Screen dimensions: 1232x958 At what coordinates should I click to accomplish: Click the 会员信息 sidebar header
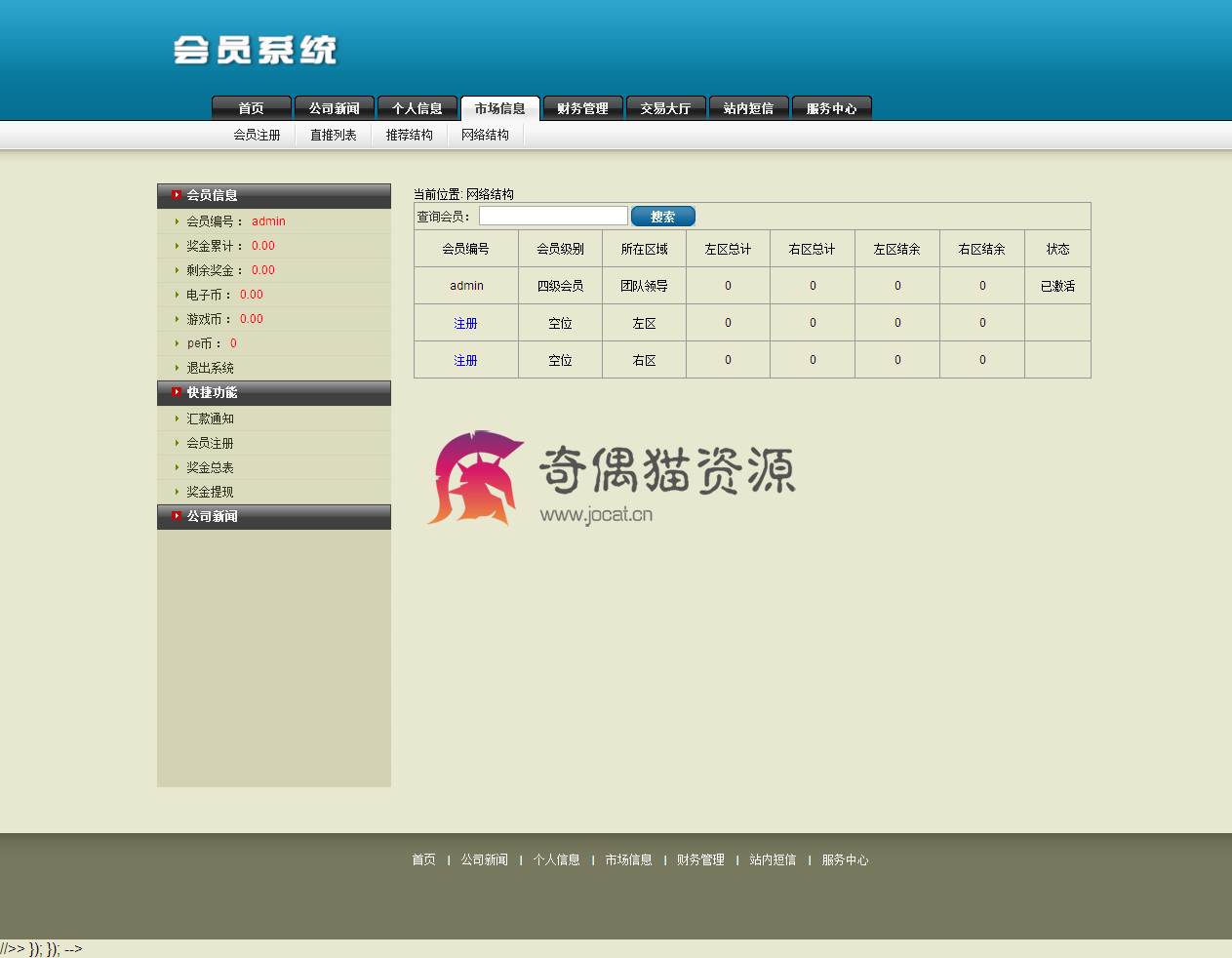(x=274, y=195)
